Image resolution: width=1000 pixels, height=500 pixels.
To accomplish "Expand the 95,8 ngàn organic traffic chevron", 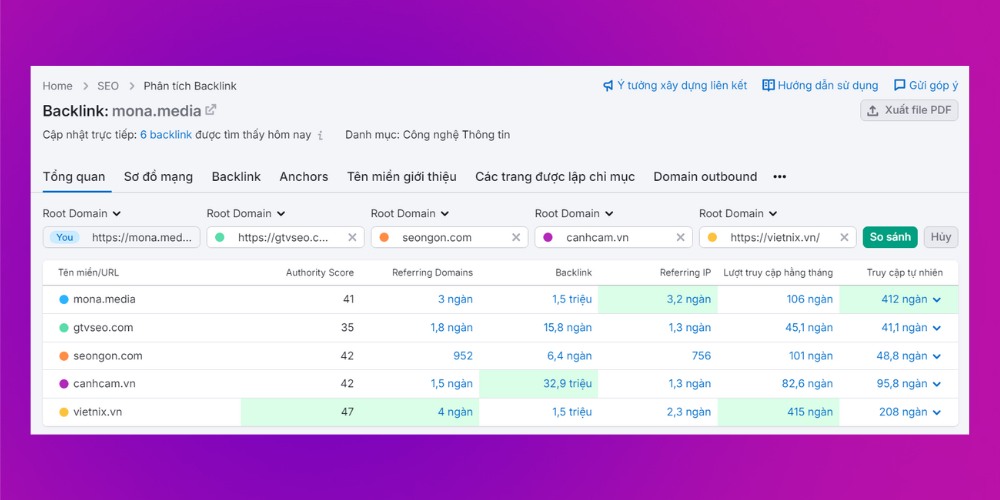I will click(937, 384).
